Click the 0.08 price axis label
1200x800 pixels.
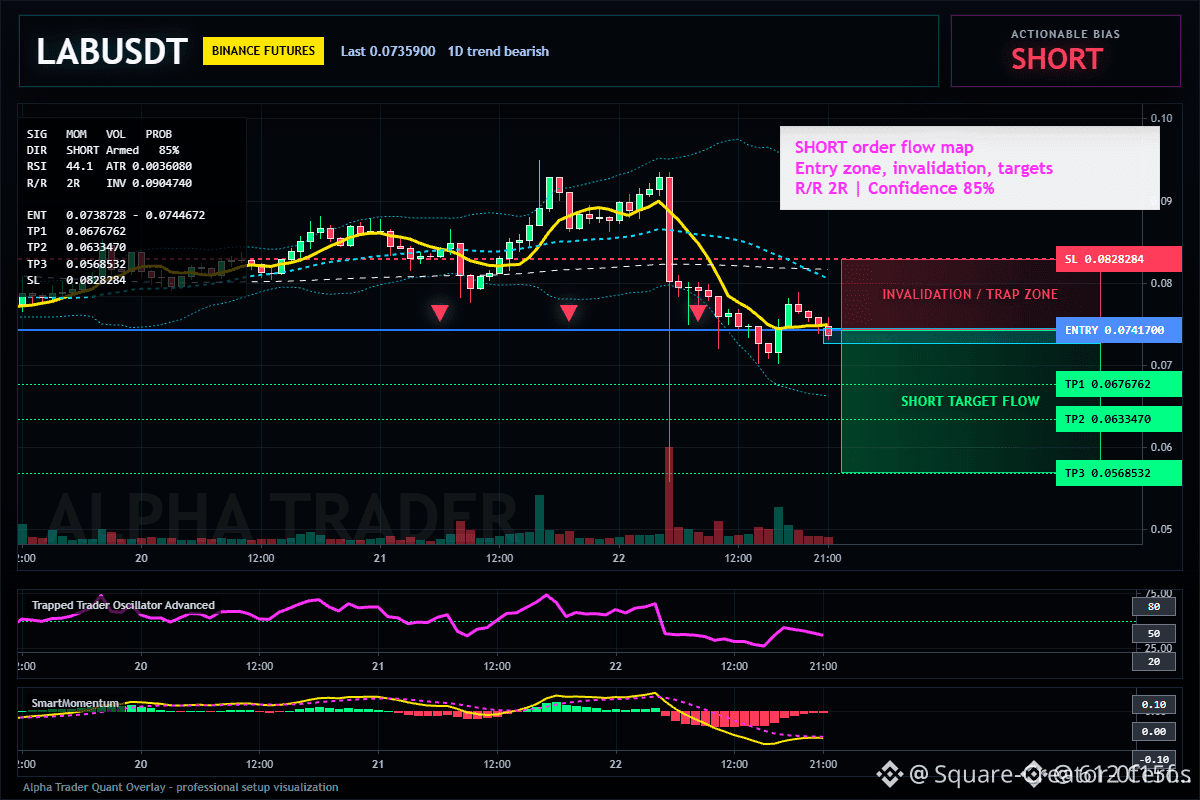coord(1160,283)
